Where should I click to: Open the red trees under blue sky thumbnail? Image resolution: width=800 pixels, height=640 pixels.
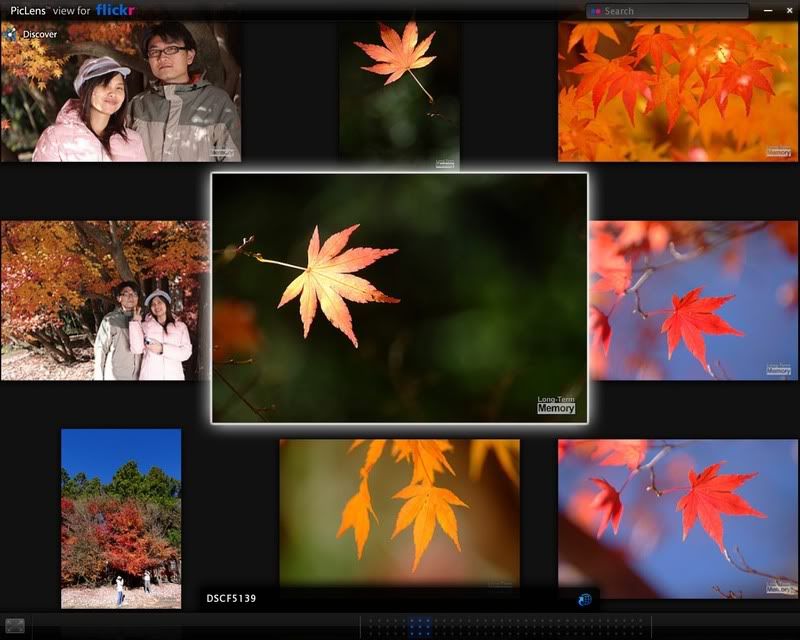point(121,519)
